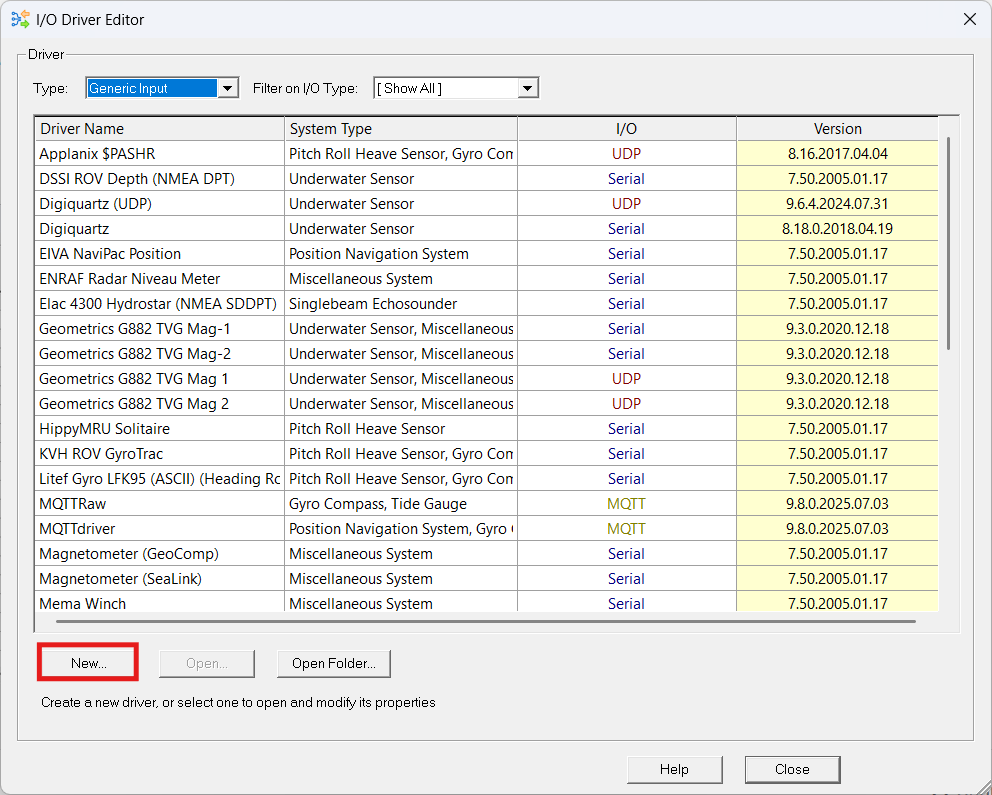The image size is (992, 795).
Task: Sort by the Driver Name column header
Action: [x=160, y=129]
